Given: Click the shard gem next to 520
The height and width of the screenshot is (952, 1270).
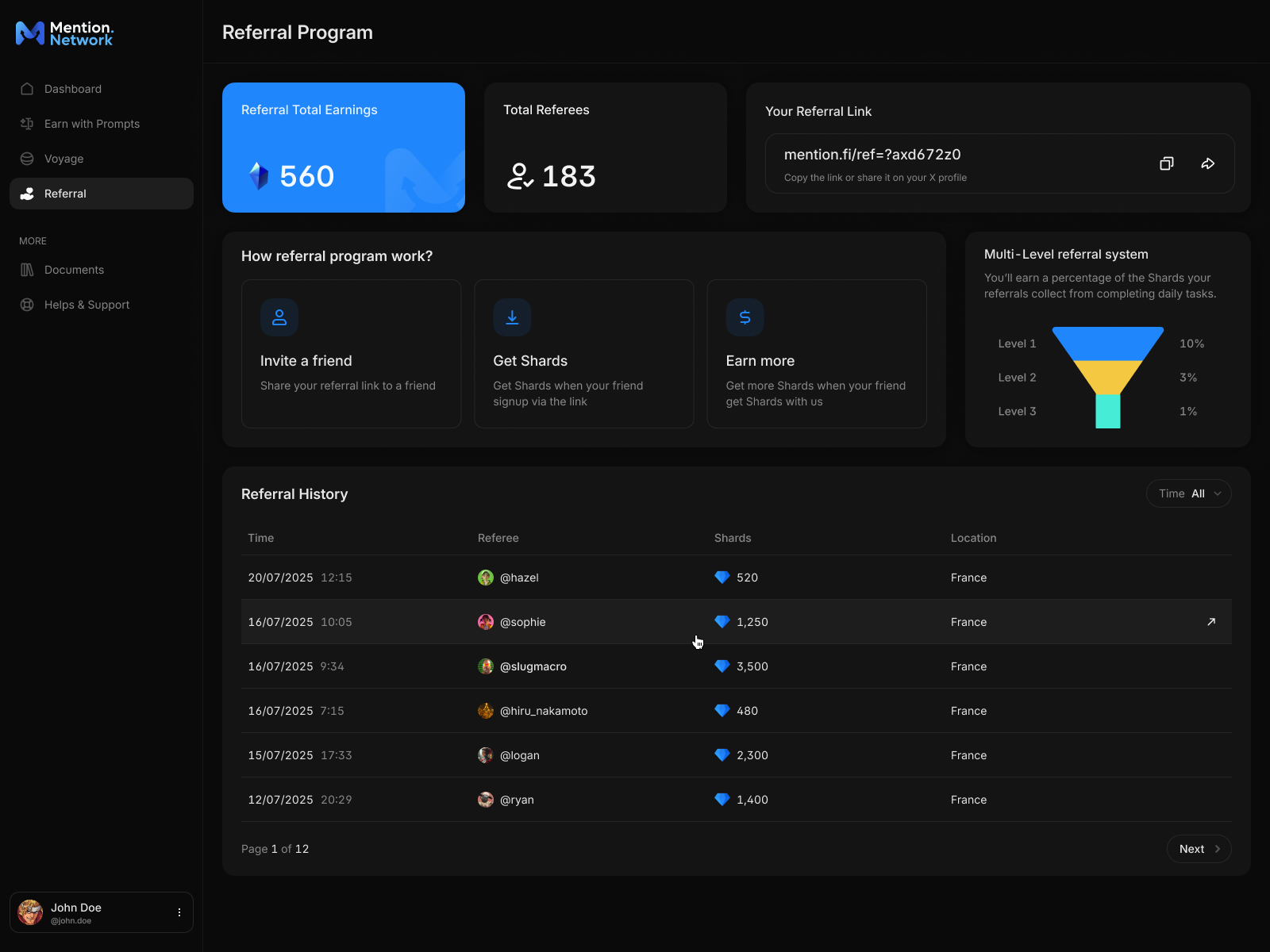Looking at the screenshot, I should click(722, 578).
